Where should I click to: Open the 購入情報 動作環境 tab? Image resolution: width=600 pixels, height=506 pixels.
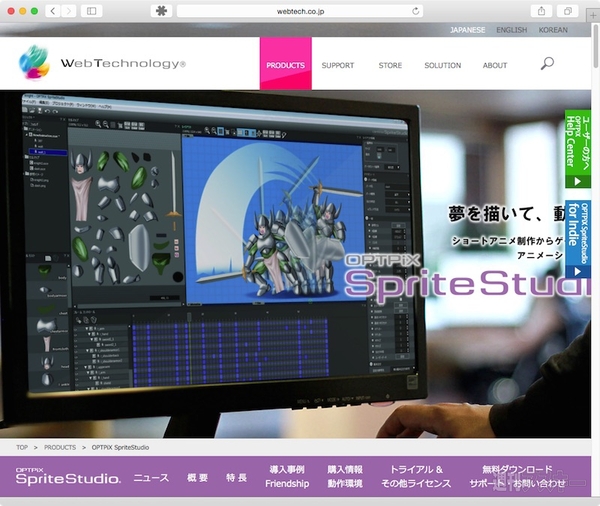tap(345, 477)
